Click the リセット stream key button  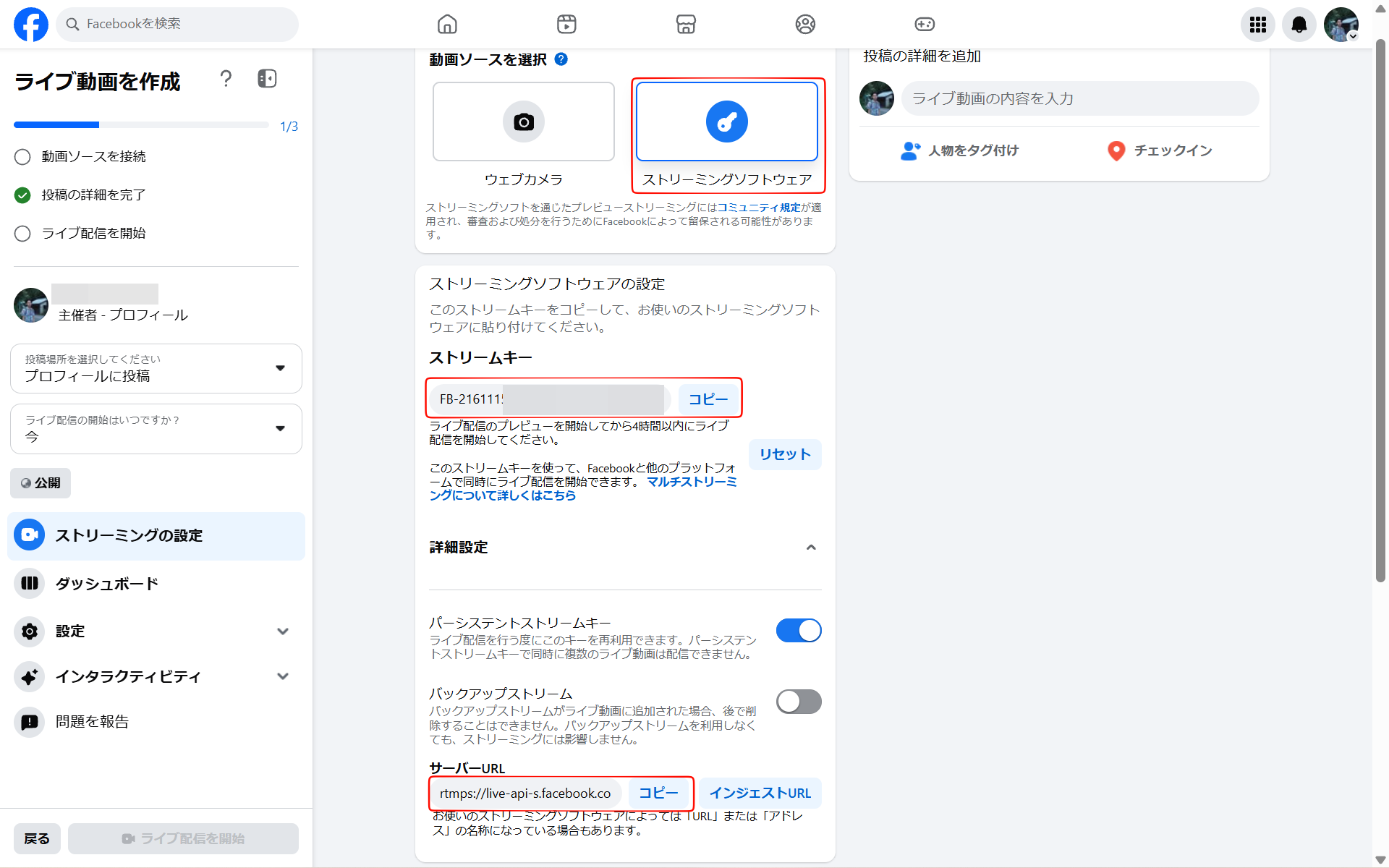pos(785,454)
